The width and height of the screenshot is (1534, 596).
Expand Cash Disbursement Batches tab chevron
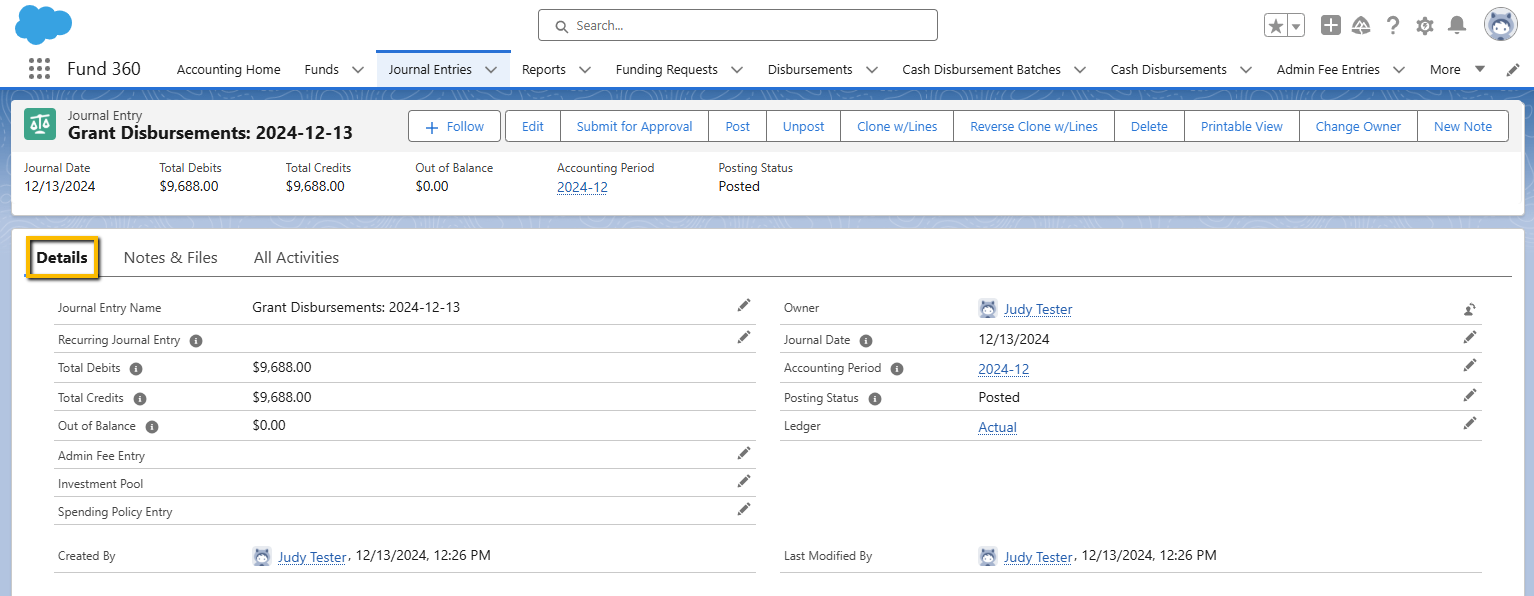coord(1080,70)
